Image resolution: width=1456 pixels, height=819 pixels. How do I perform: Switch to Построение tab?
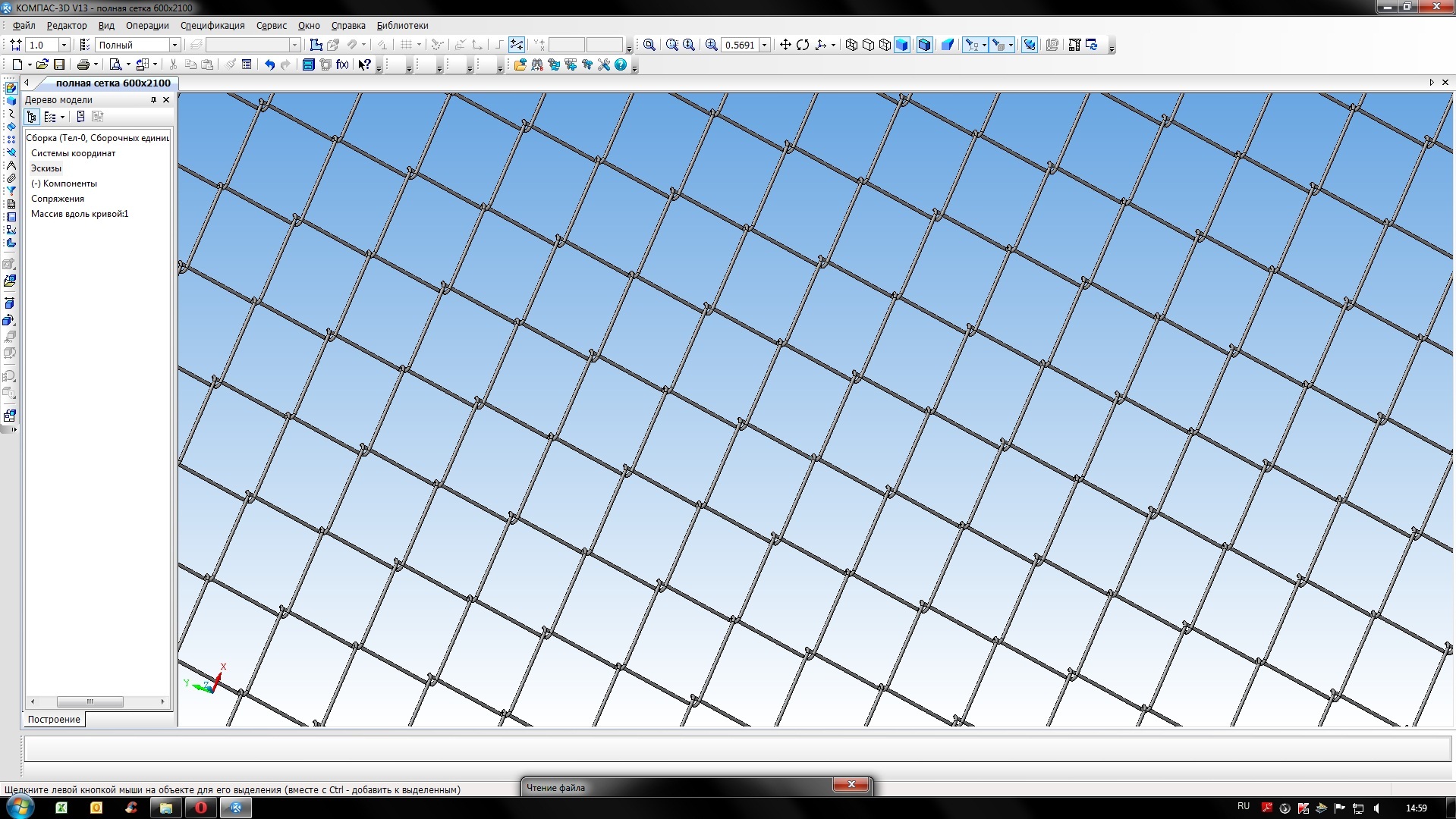[x=54, y=719]
